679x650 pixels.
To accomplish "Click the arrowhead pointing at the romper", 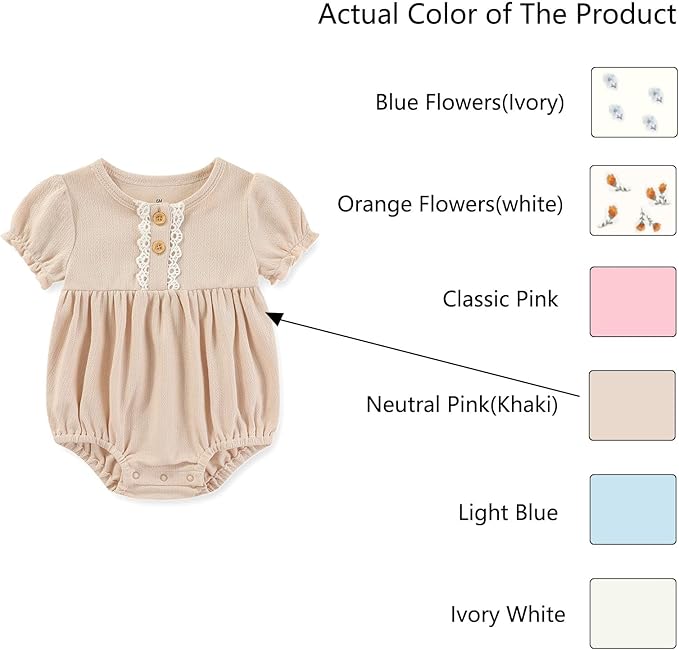I will [x=275, y=318].
